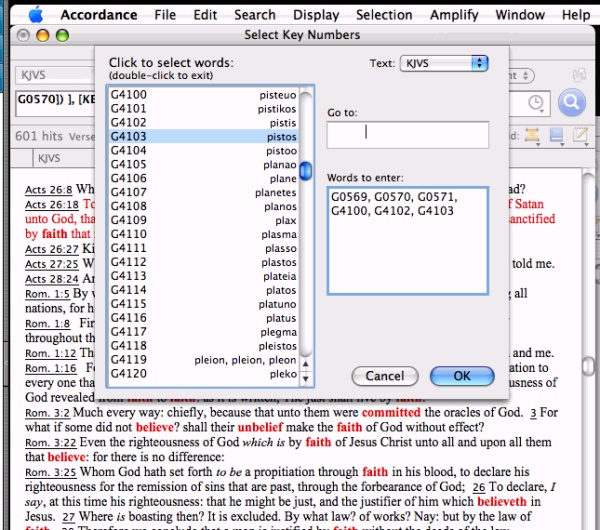The width and height of the screenshot is (600, 530).
Task: Click the red word believeth in Rom. 3:26
Action: (502, 501)
